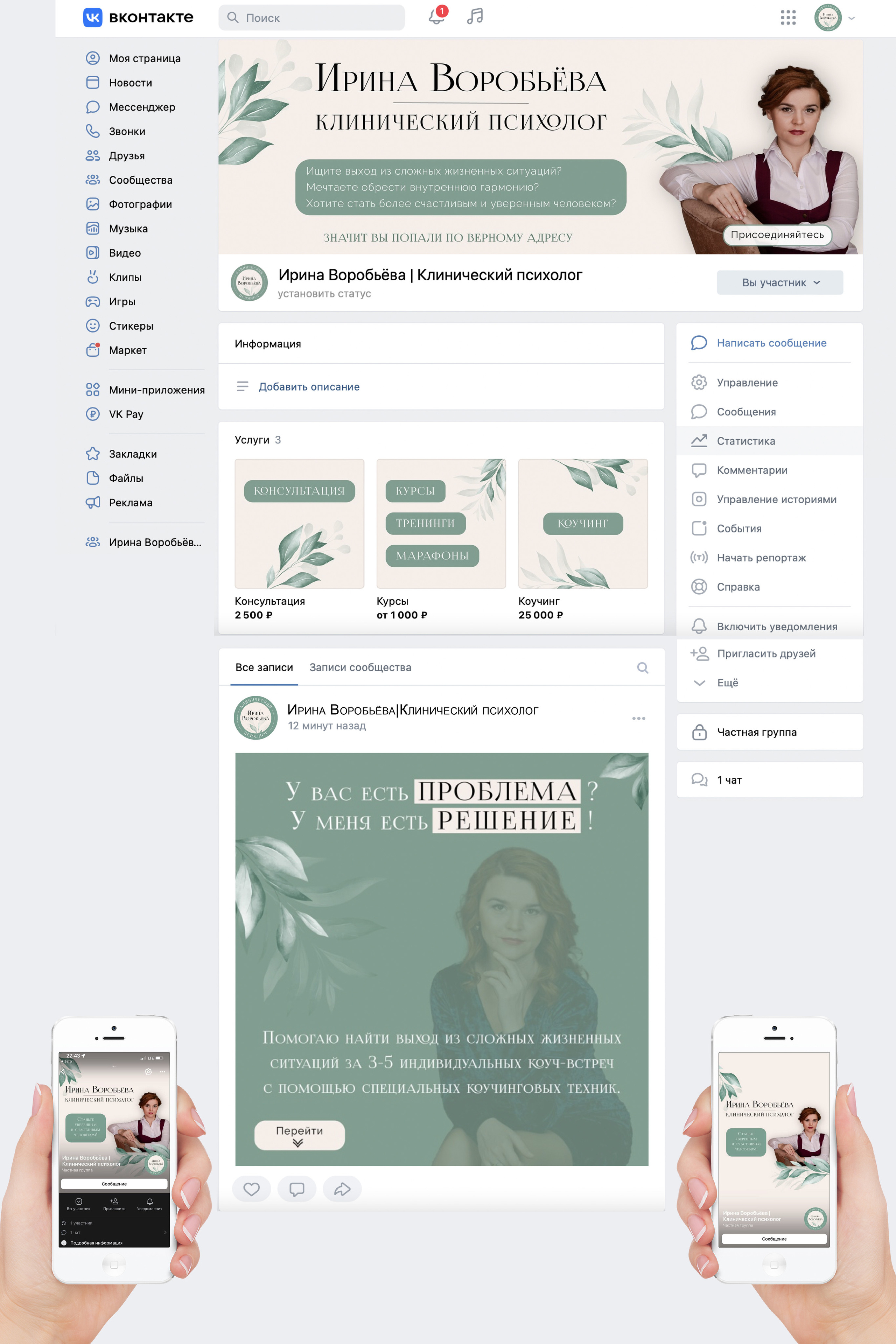
Task: Open comments with the speech bubble icon
Action: [x=296, y=1189]
